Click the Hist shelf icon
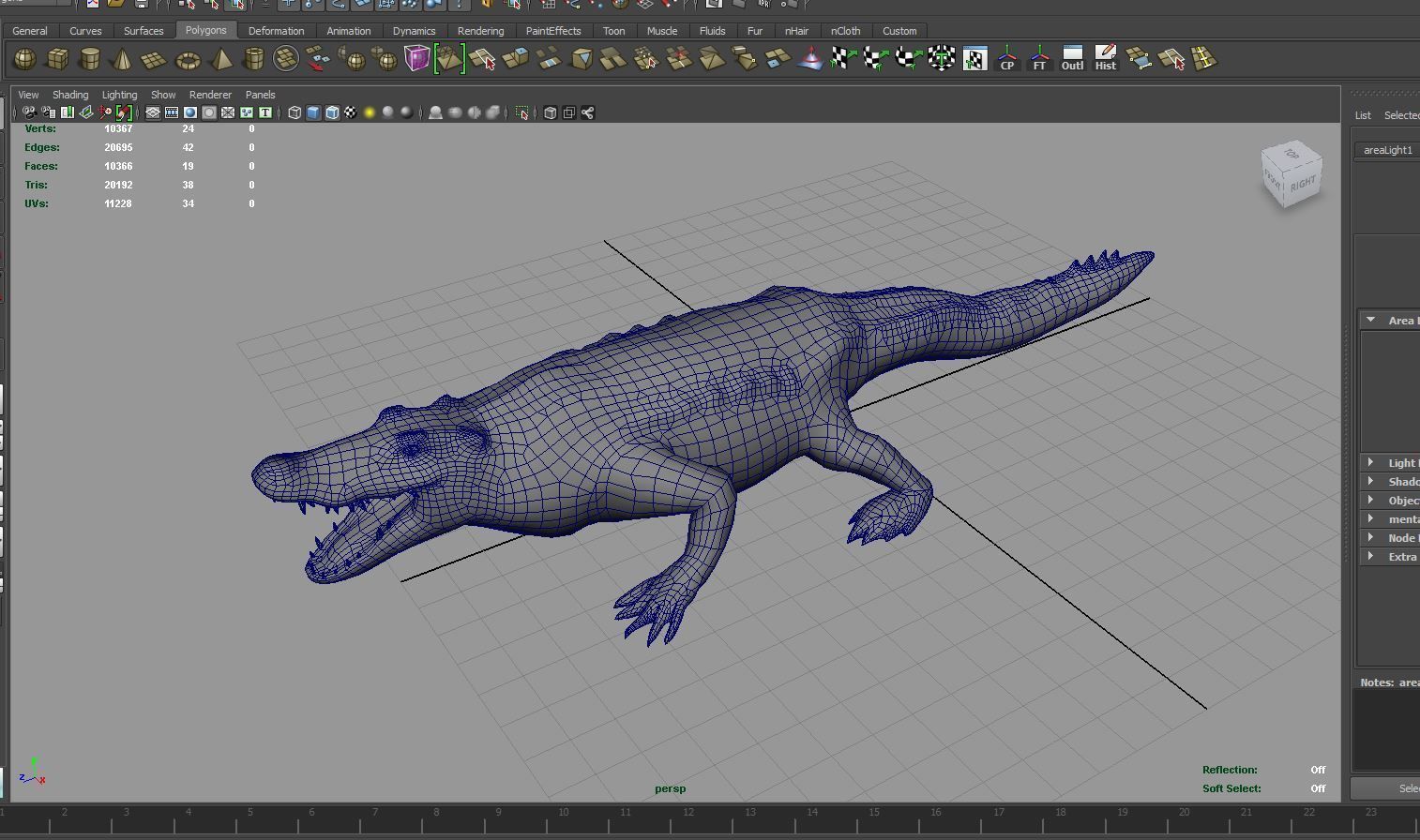Image resolution: width=1420 pixels, height=840 pixels. click(1105, 60)
